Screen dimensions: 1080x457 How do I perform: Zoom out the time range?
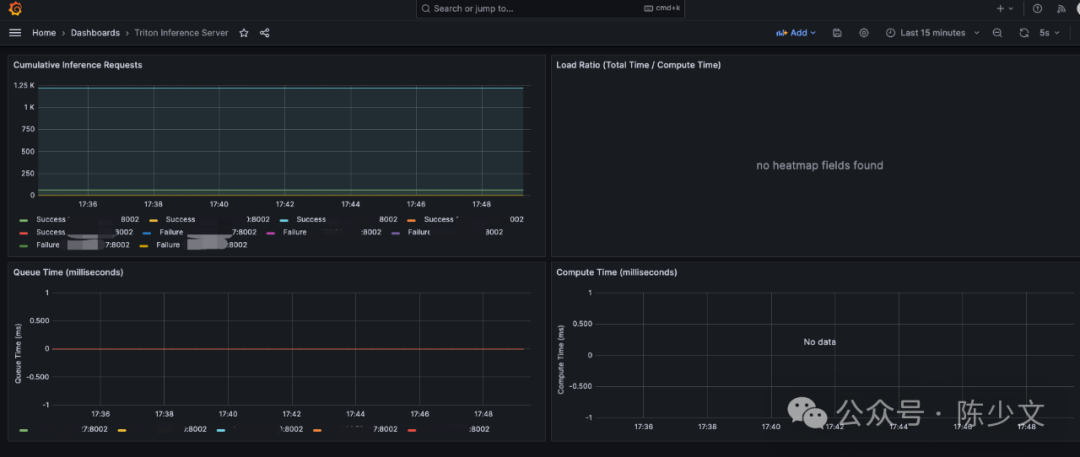pyautogui.click(x=997, y=32)
